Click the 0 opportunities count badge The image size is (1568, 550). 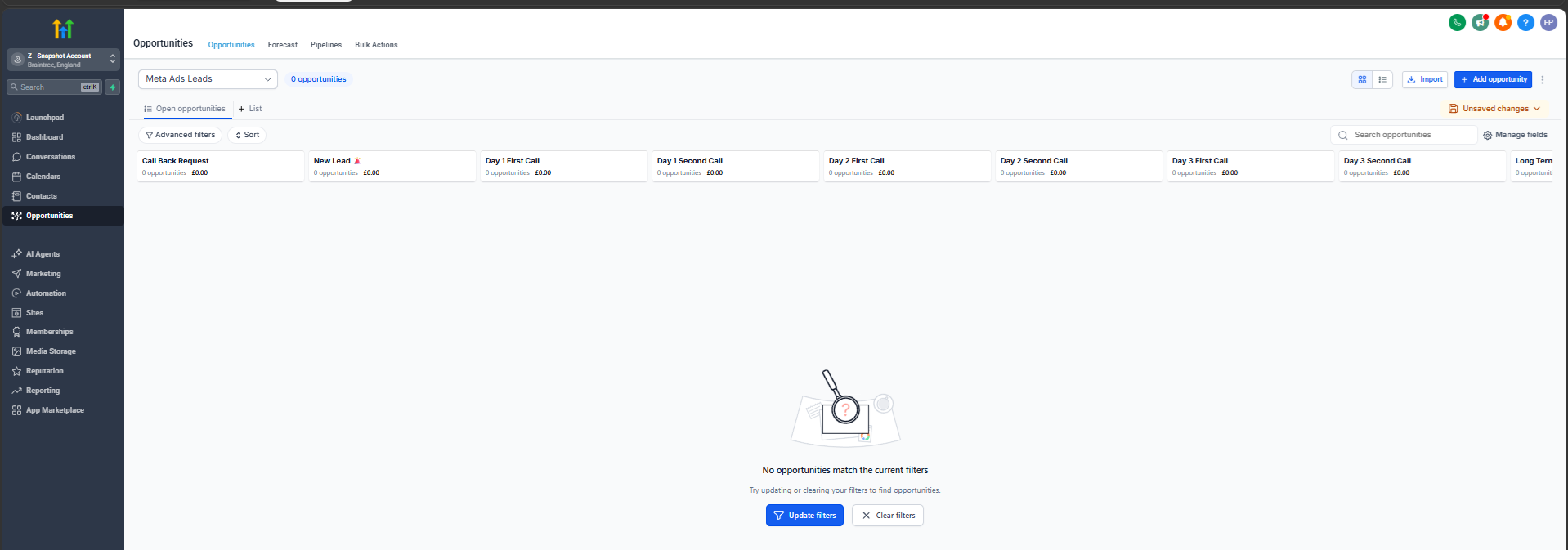[x=319, y=79]
